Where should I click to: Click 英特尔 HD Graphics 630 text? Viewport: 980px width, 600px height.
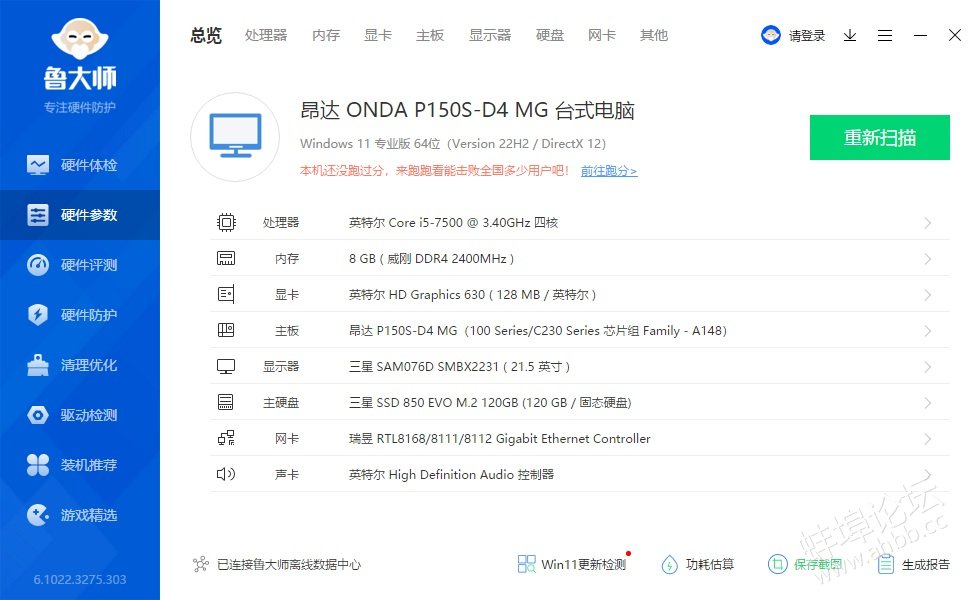[x=472, y=295]
